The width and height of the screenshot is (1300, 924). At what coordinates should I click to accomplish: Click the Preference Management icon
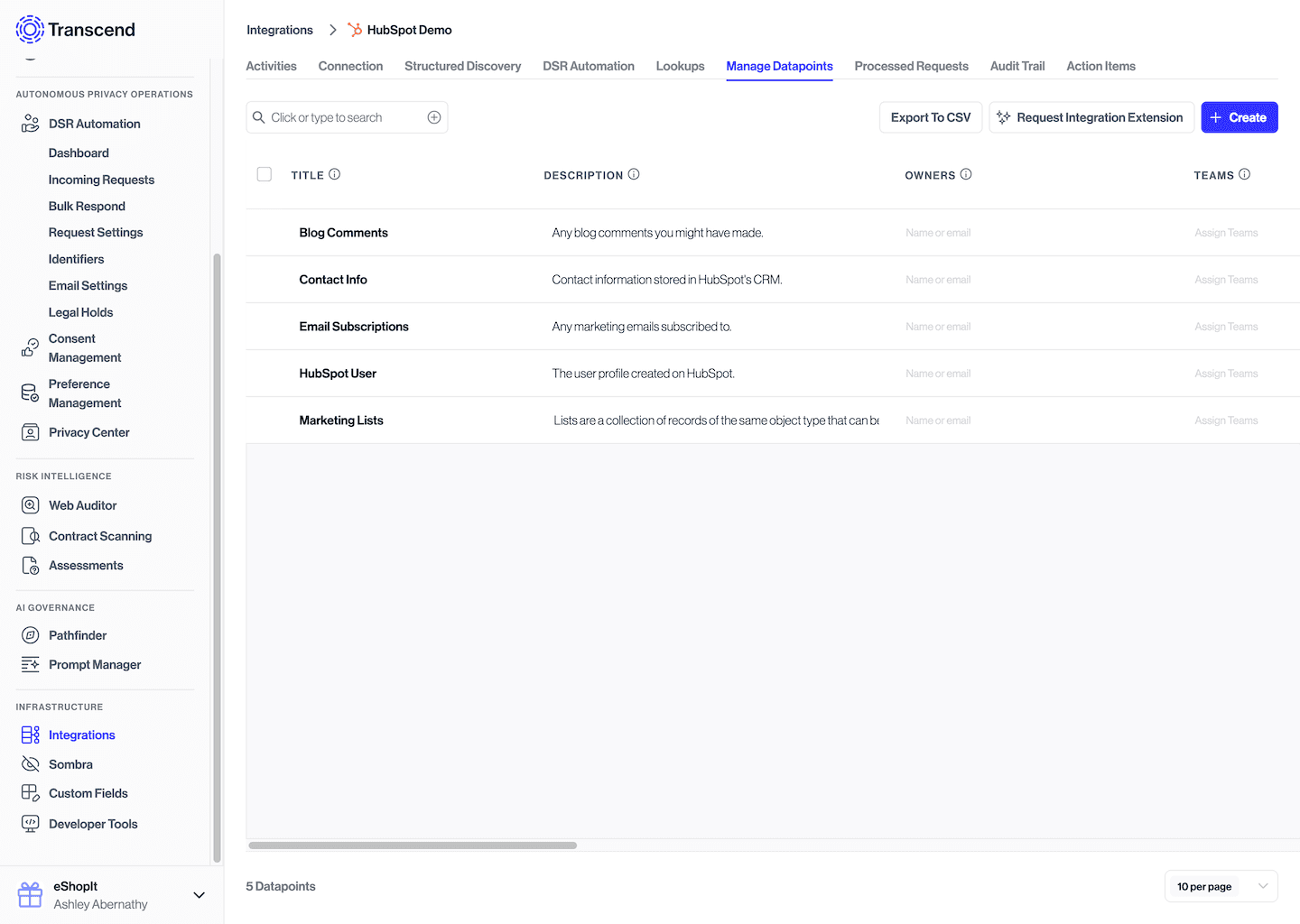[30, 393]
